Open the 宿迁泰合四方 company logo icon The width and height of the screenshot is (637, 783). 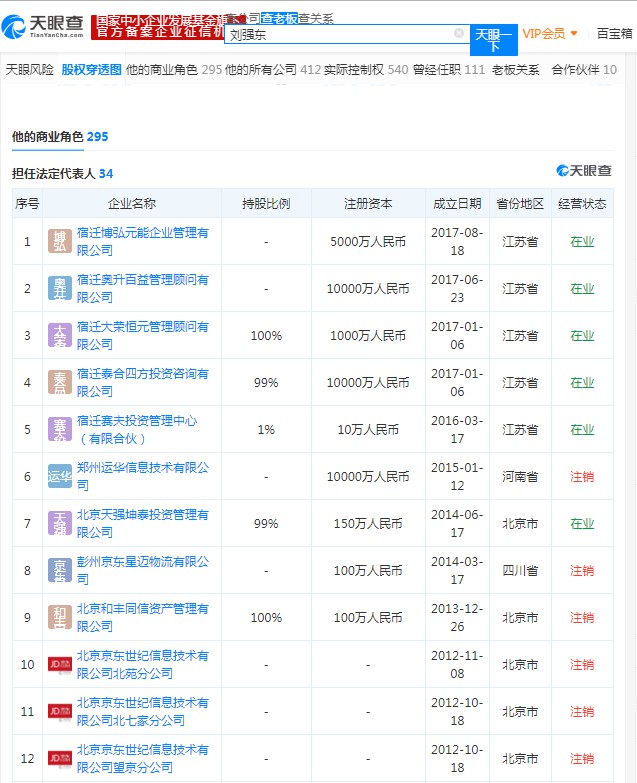pyautogui.click(x=59, y=382)
